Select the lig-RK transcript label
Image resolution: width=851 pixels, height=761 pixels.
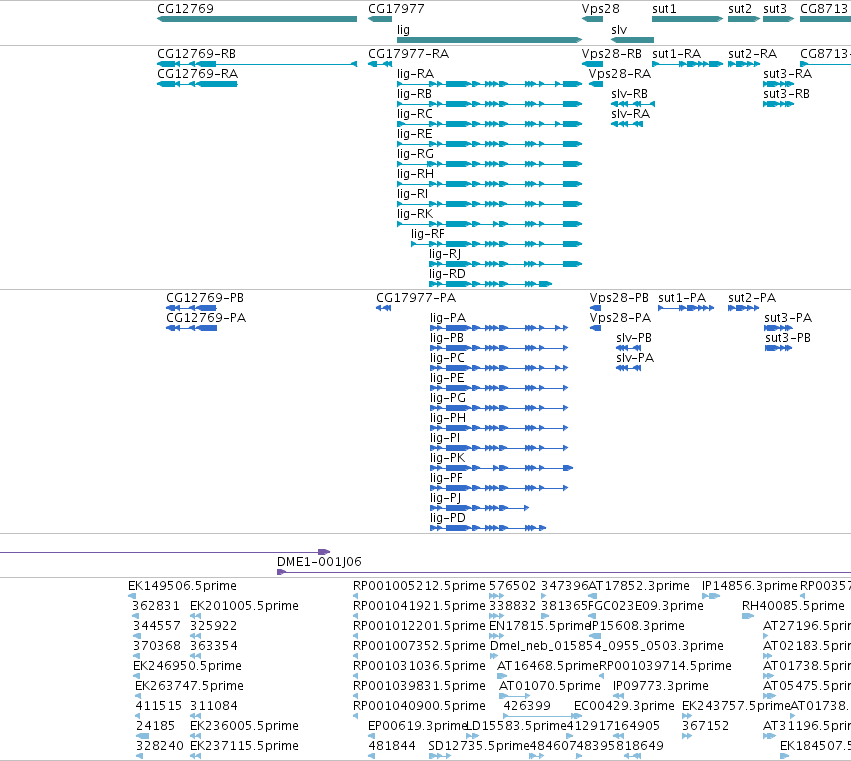tap(415, 214)
